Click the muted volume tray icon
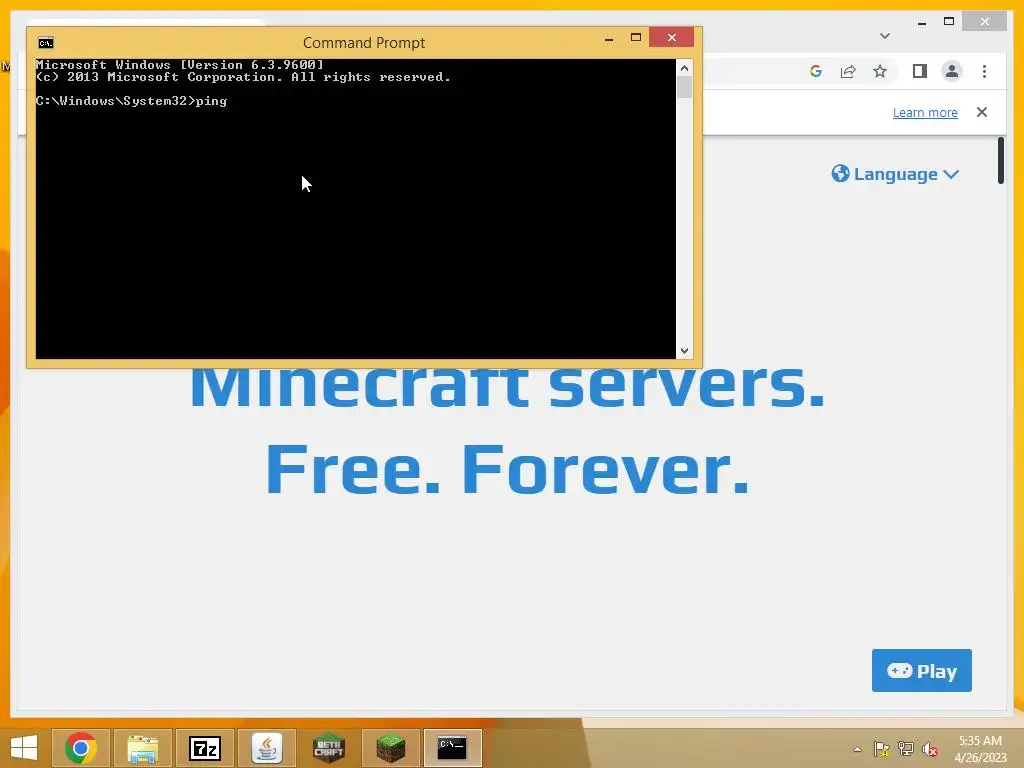Image resolution: width=1024 pixels, height=768 pixels. [x=930, y=749]
